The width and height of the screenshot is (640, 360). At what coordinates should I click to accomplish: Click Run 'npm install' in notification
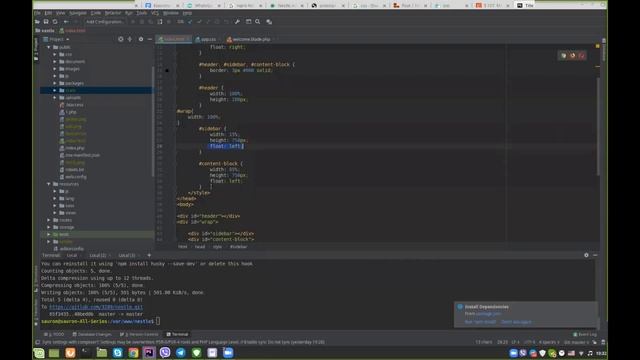click(x=480, y=322)
